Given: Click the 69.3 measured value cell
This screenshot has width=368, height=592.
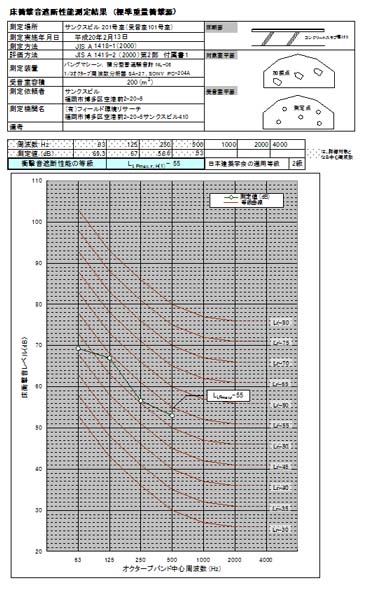Looking at the screenshot, I should (90, 153).
